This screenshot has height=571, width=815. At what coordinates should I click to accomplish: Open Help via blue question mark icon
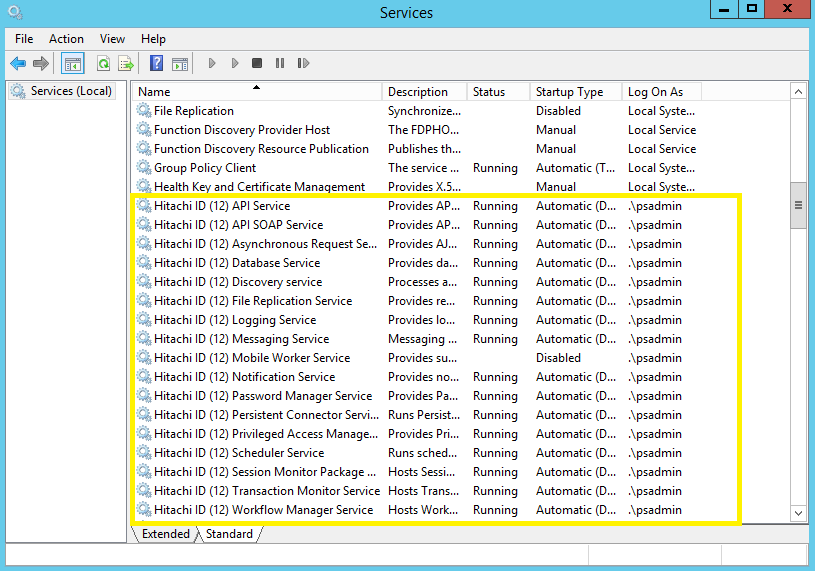[156, 63]
